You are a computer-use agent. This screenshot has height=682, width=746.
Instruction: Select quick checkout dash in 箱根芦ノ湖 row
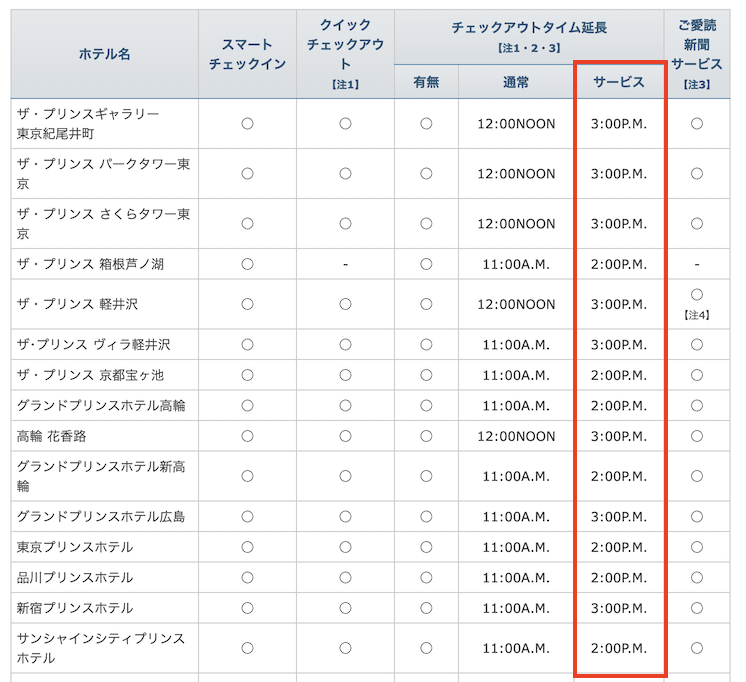pos(345,265)
